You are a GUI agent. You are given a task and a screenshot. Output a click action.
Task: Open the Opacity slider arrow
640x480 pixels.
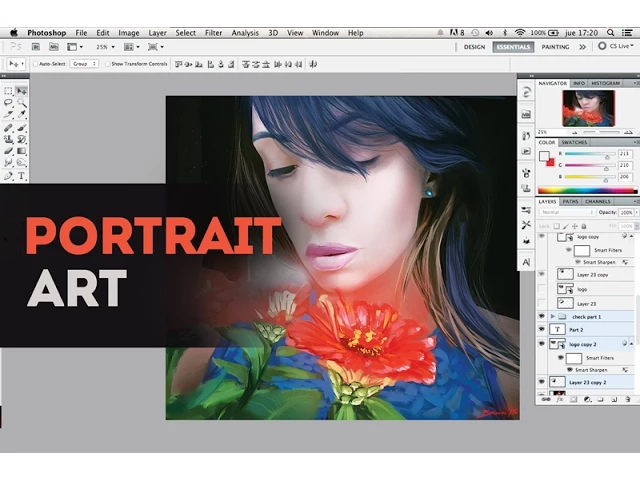[637, 213]
